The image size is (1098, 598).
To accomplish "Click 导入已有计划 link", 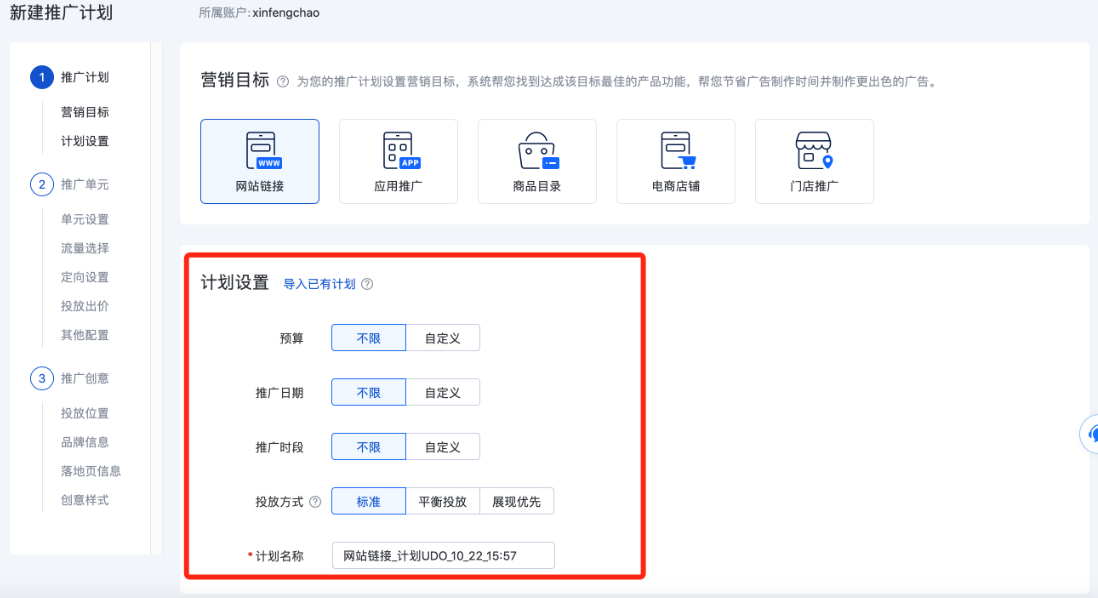I will coord(319,284).
